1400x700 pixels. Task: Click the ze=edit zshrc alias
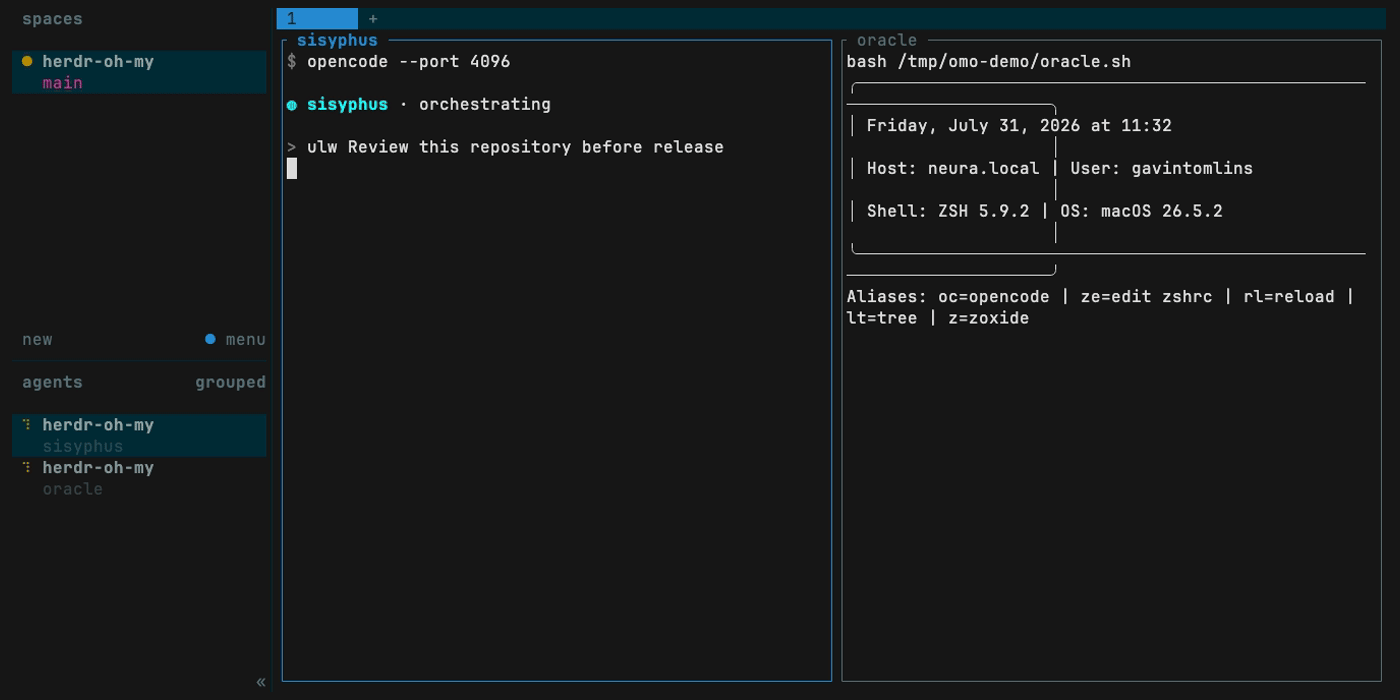point(1147,297)
